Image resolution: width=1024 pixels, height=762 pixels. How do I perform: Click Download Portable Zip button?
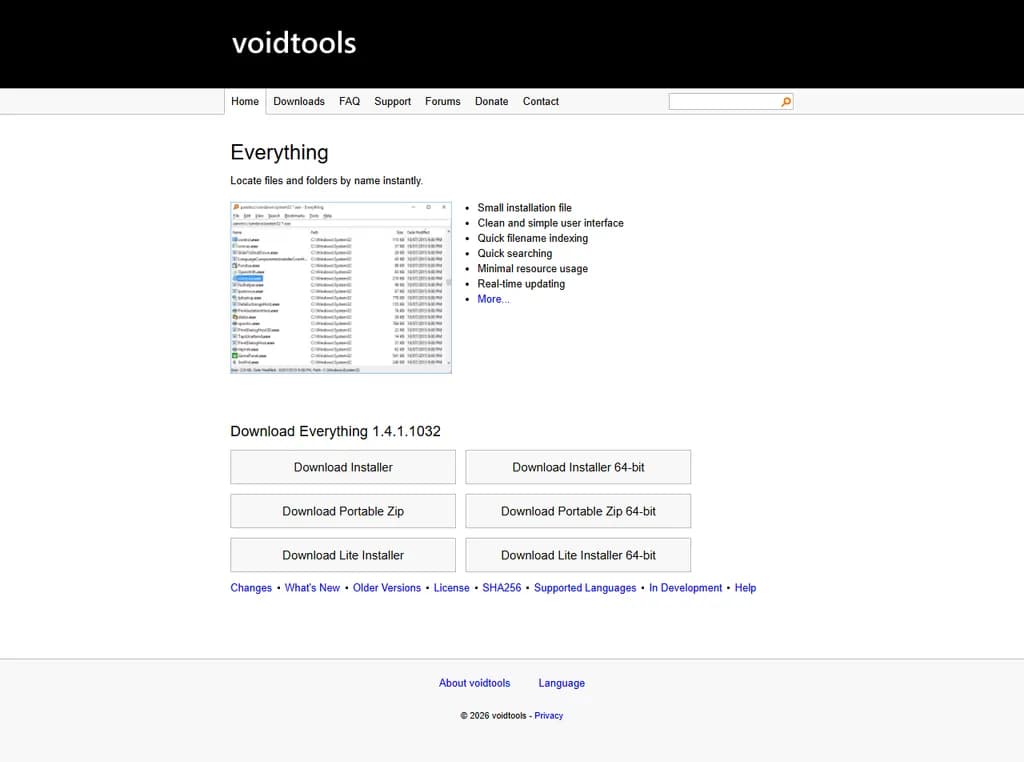coord(343,511)
